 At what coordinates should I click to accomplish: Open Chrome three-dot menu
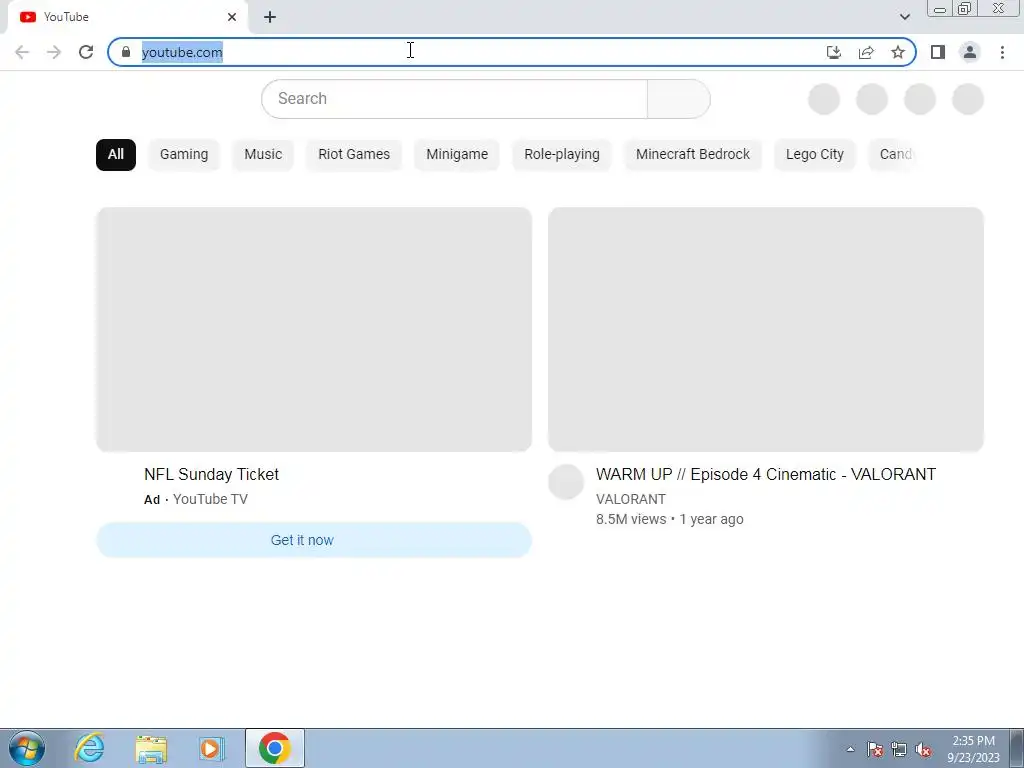click(1002, 52)
